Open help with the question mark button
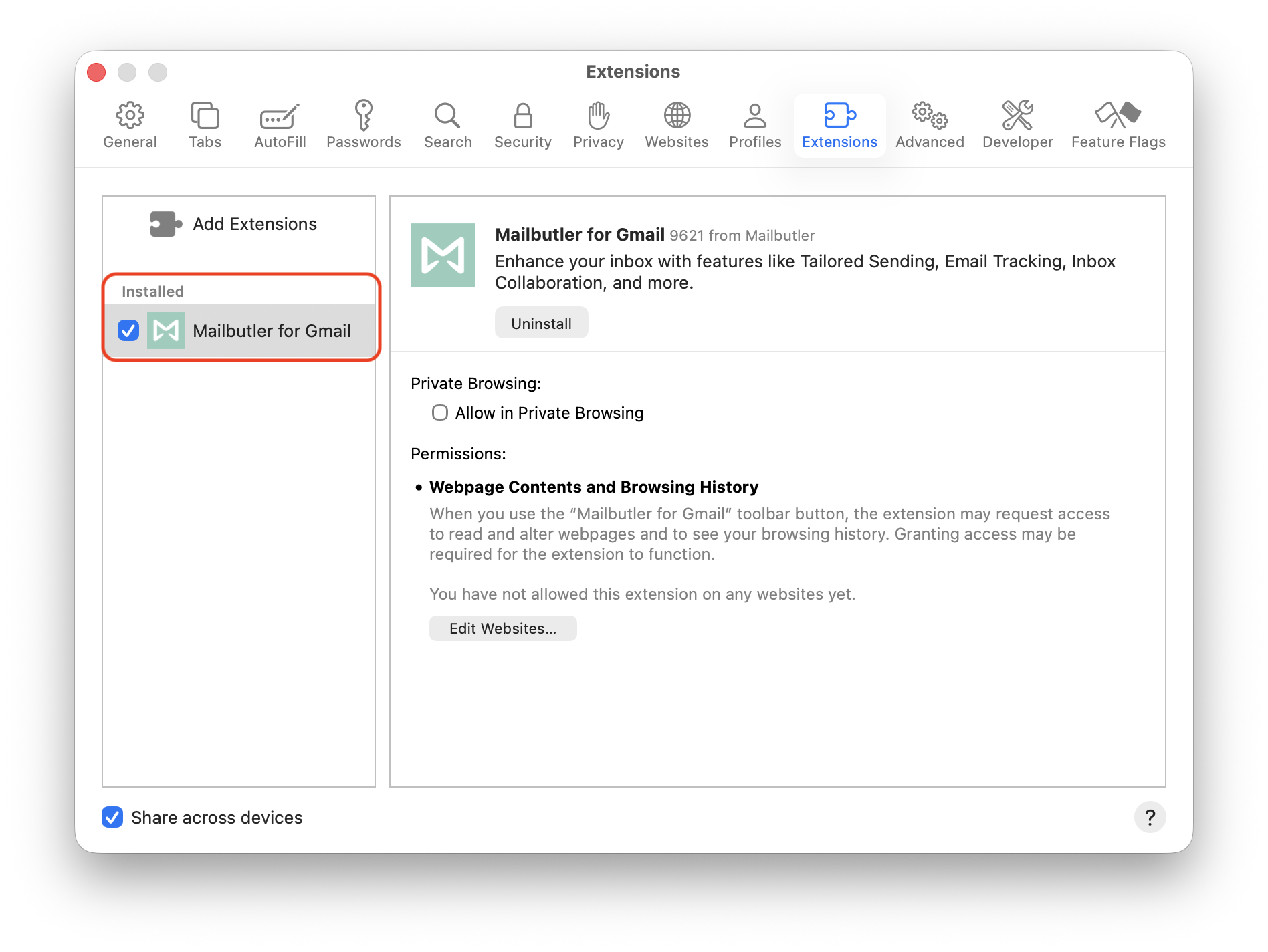This screenshot has width=1268, height=952. (1150, 817)
